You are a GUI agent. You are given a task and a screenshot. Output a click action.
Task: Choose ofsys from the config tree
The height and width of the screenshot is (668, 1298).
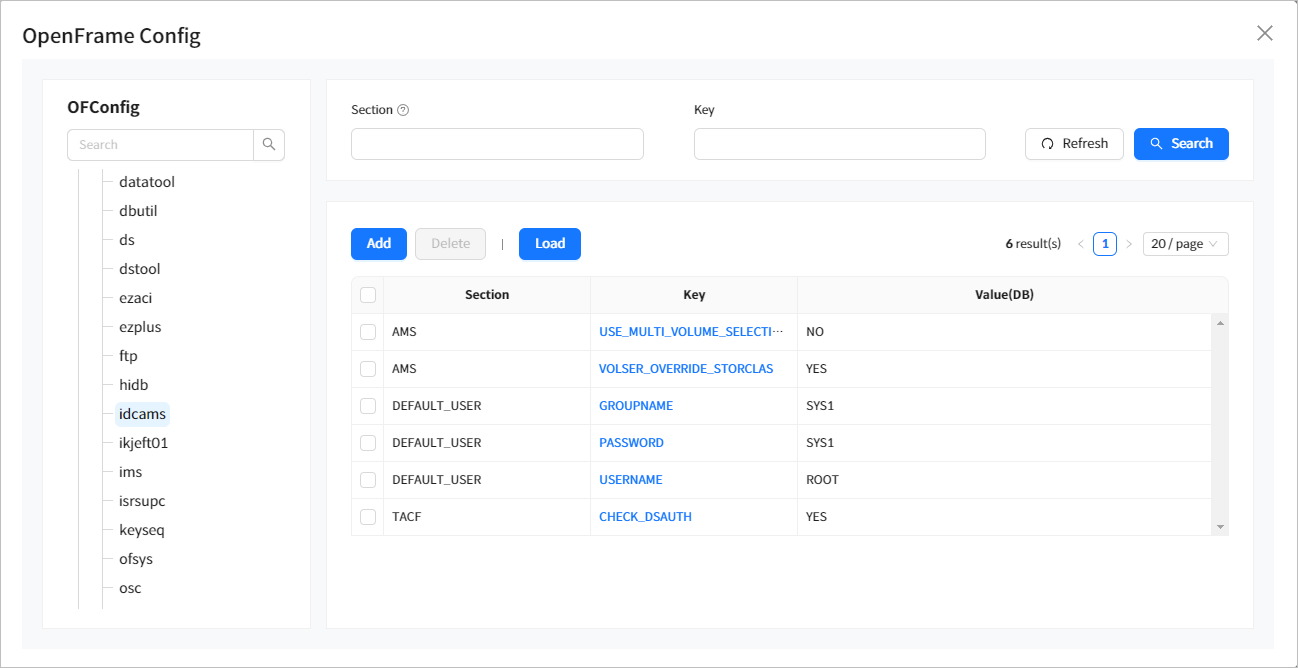(x=136, y=559)
